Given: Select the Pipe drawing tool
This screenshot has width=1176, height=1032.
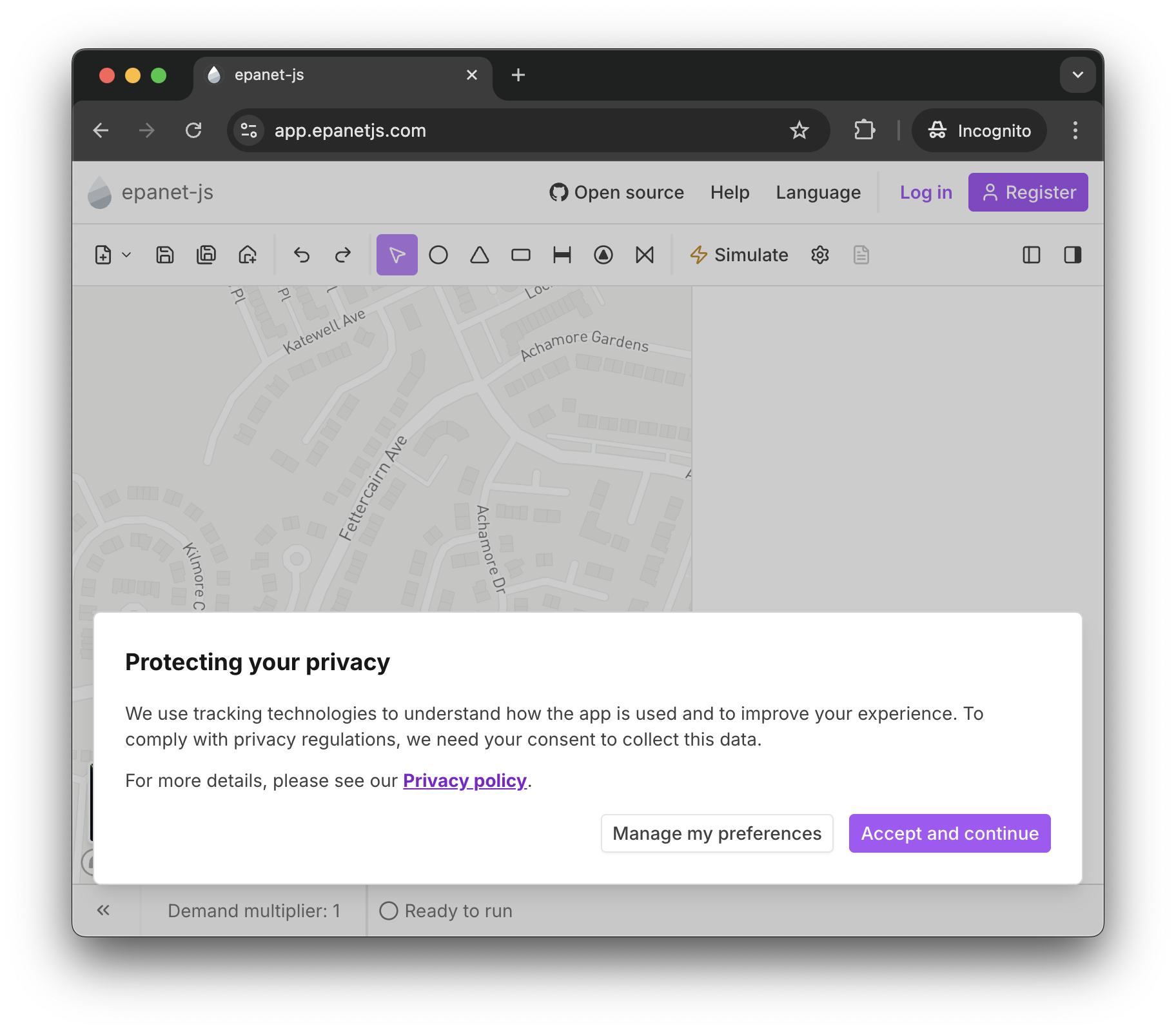Looking at the screenshot, I should tap(562, 255).
